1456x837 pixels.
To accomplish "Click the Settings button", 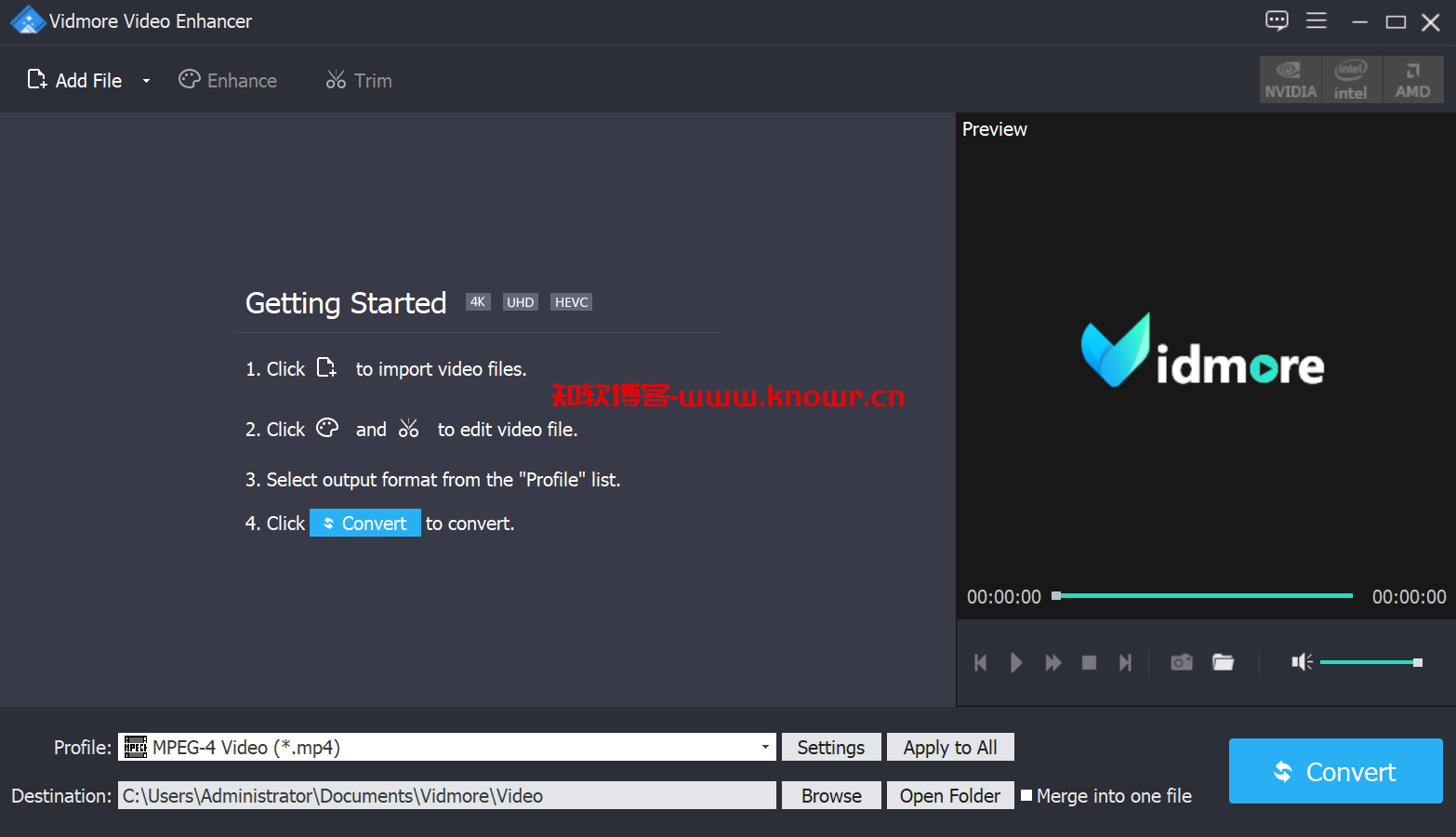I will click(x=831, y=747).
